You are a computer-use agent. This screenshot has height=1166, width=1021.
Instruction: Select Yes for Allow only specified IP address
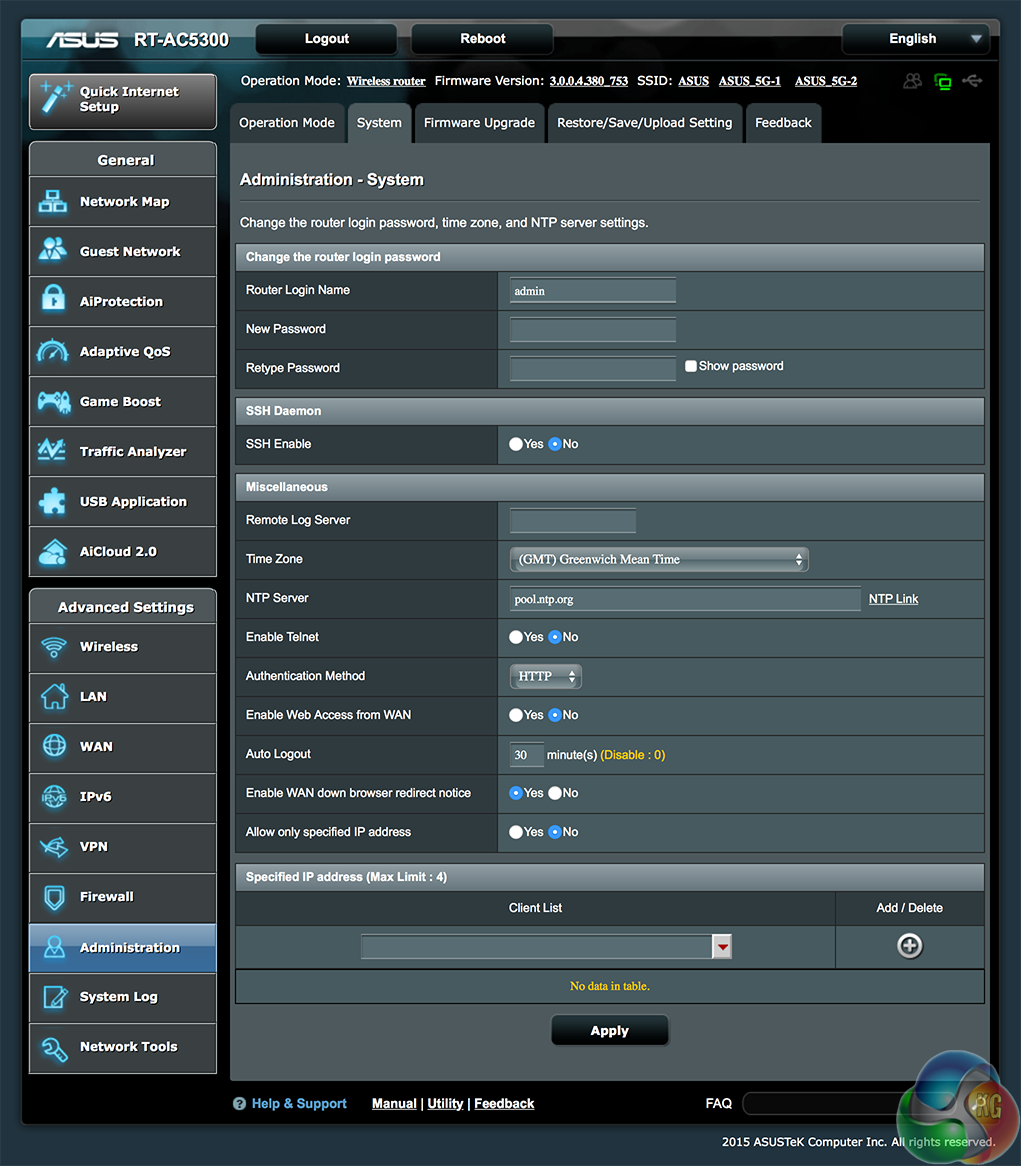pyautogui.click(x=516, y=832)
